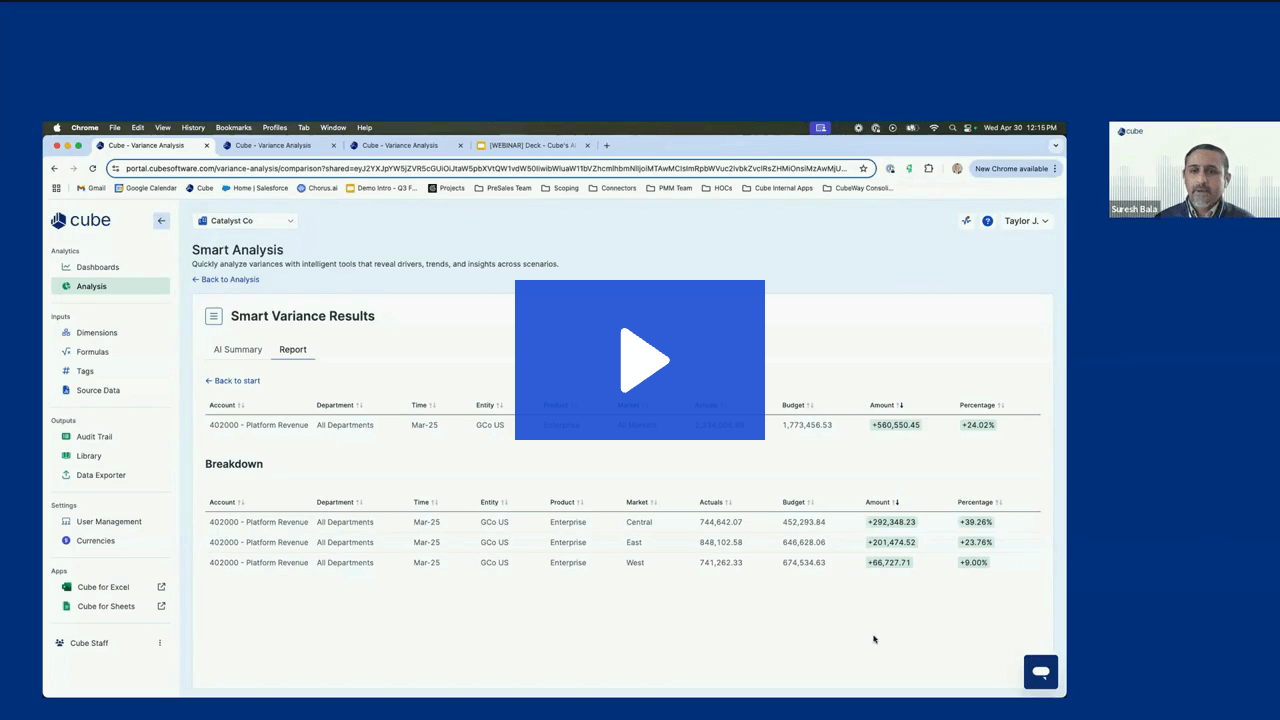Select the Report tab

pyautogui.click(x=293, y=350)
